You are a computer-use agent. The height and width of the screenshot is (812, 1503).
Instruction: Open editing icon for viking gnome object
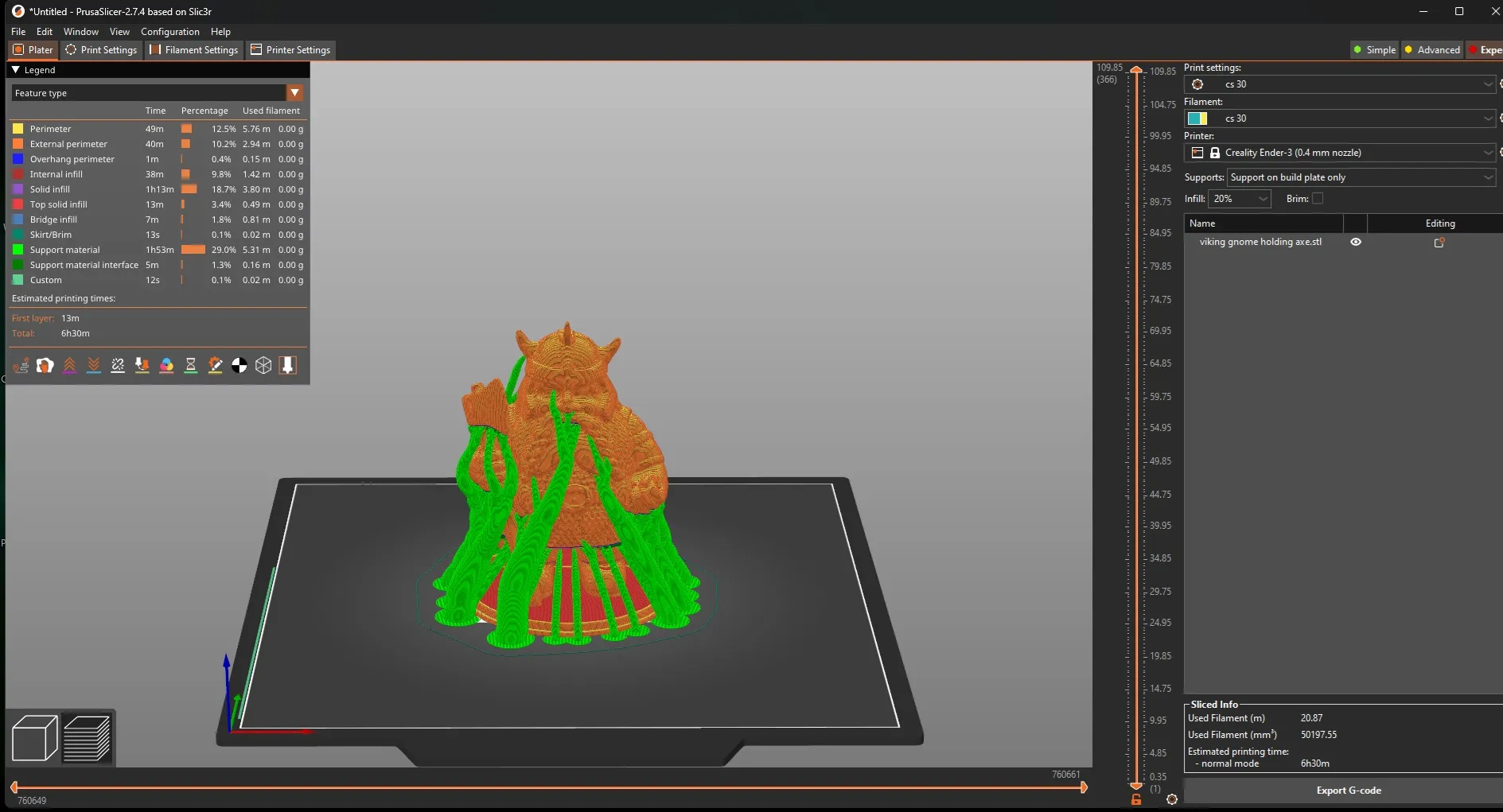(x=1439, y=243)
